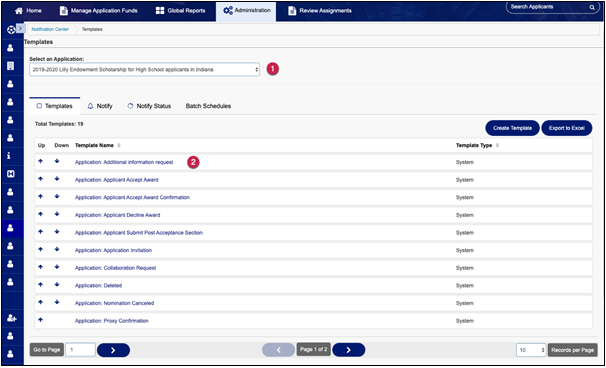Screen dimensions: 606x368
Task: Click previous page arrow beside Page 1 of 2
Action: pyautogui.click(x=278, y=350)
